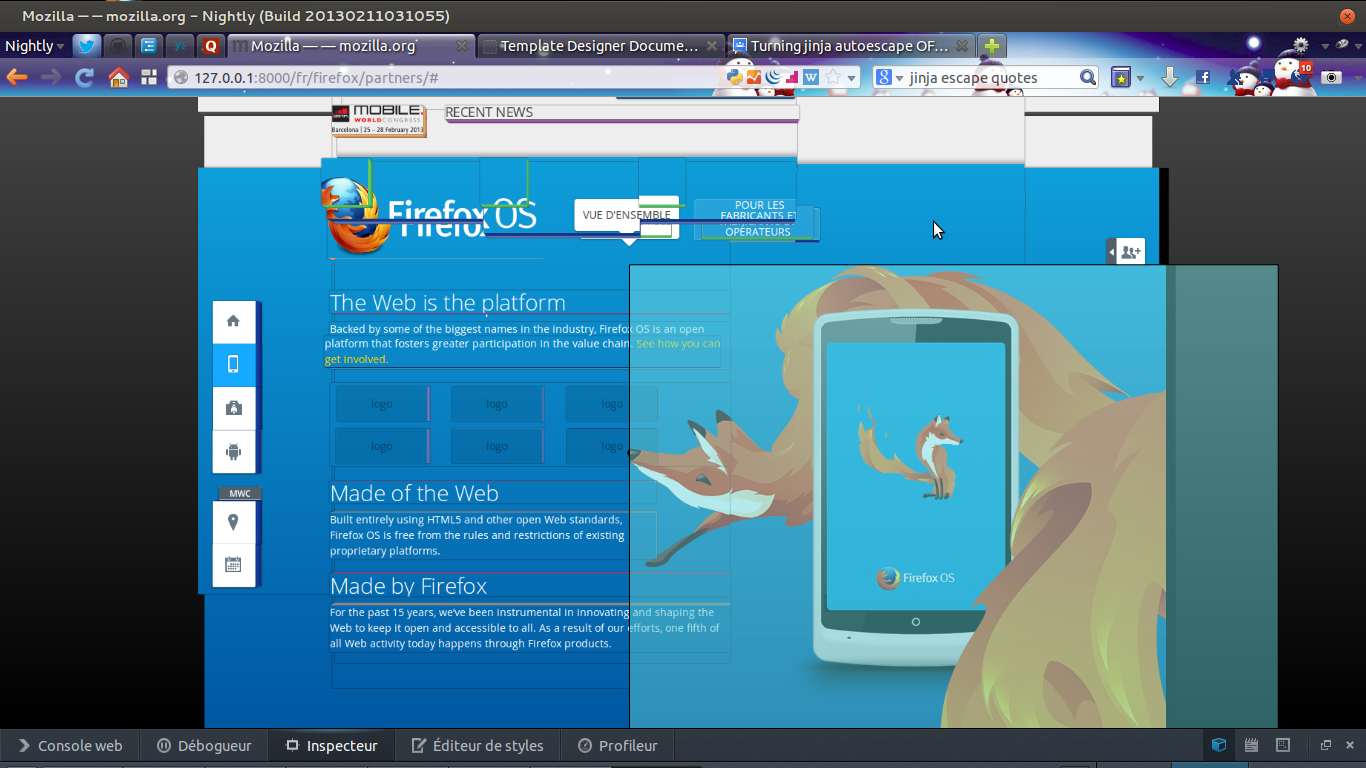
Task: Bookmark this page with the star
Action: pos(833,77)
